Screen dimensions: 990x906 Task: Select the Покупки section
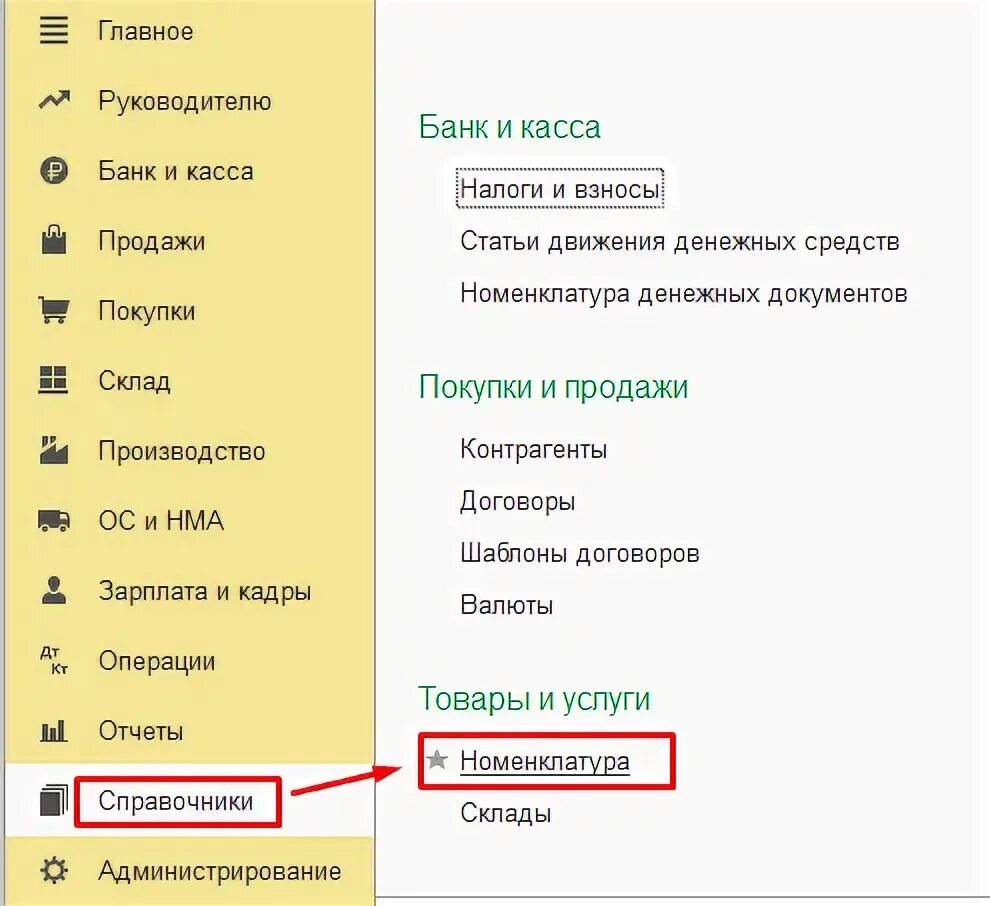coord(147,311)
